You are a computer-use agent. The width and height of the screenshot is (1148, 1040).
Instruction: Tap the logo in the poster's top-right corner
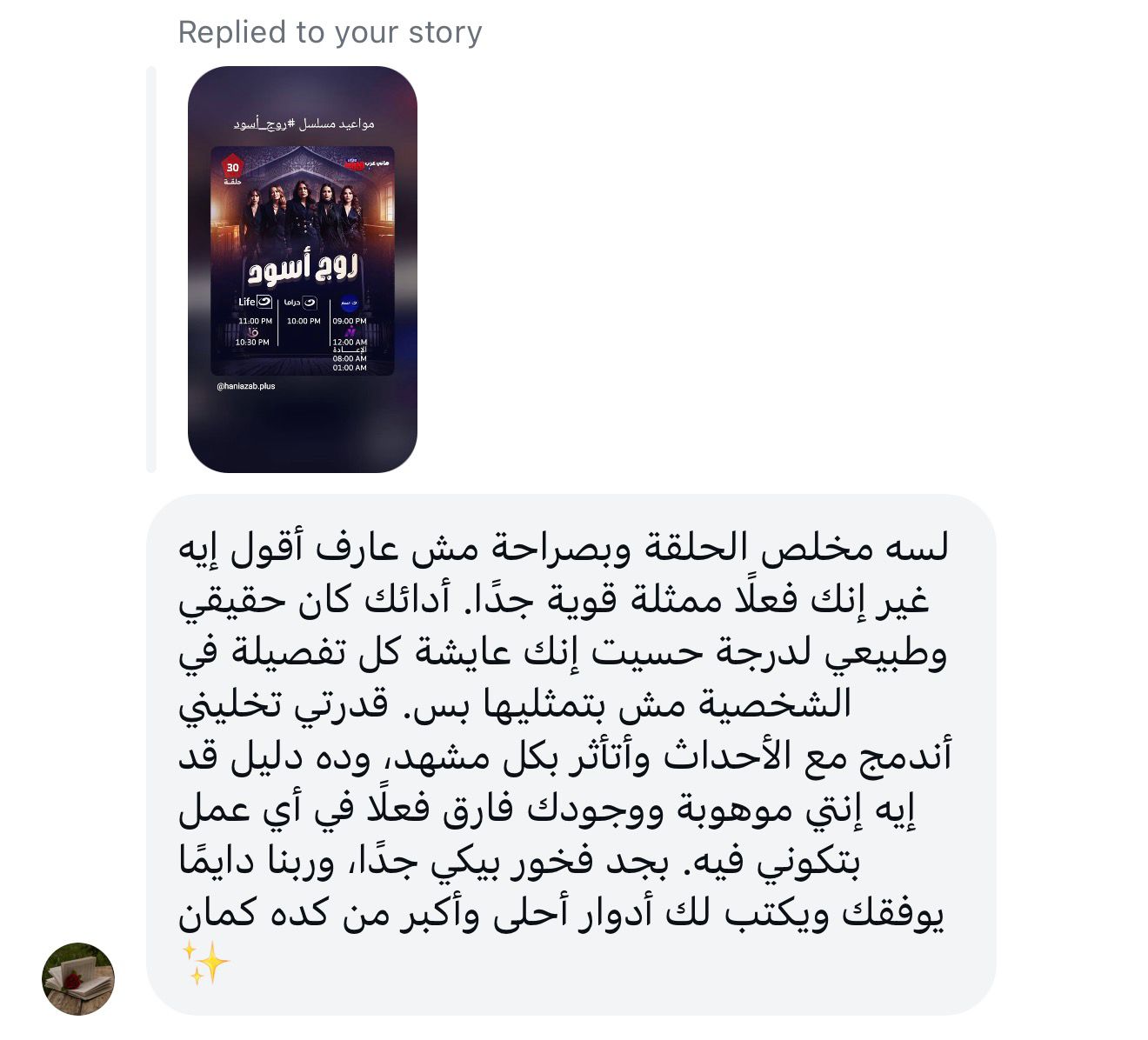click(x=364, y=163)
